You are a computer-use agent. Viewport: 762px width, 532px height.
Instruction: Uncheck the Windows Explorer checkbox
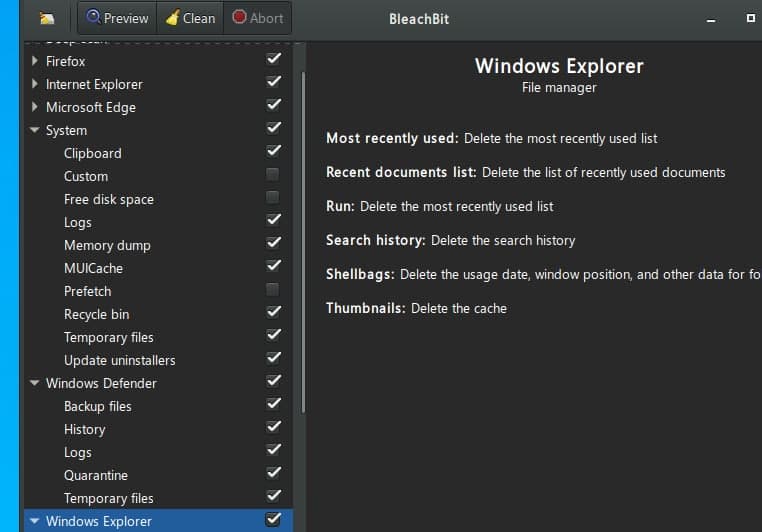[273, 520]
